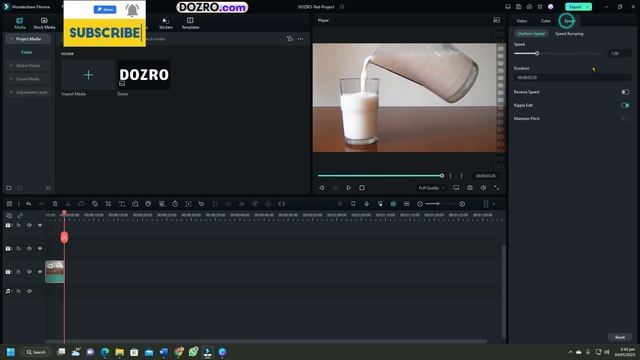Screen dimensions: 640x360
Task: Play the video in the player
Action: click(348, 188)
